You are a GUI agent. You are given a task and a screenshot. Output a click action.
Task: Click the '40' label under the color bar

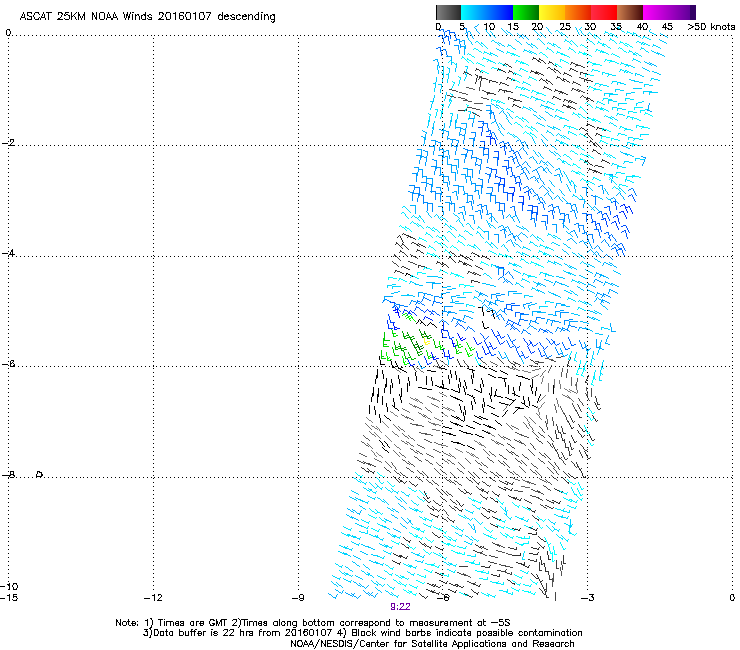point(642,26)
